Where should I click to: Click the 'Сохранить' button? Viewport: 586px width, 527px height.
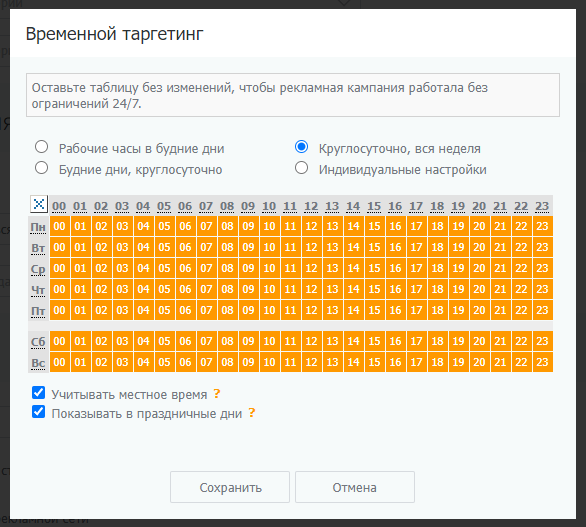pos(230,487)
